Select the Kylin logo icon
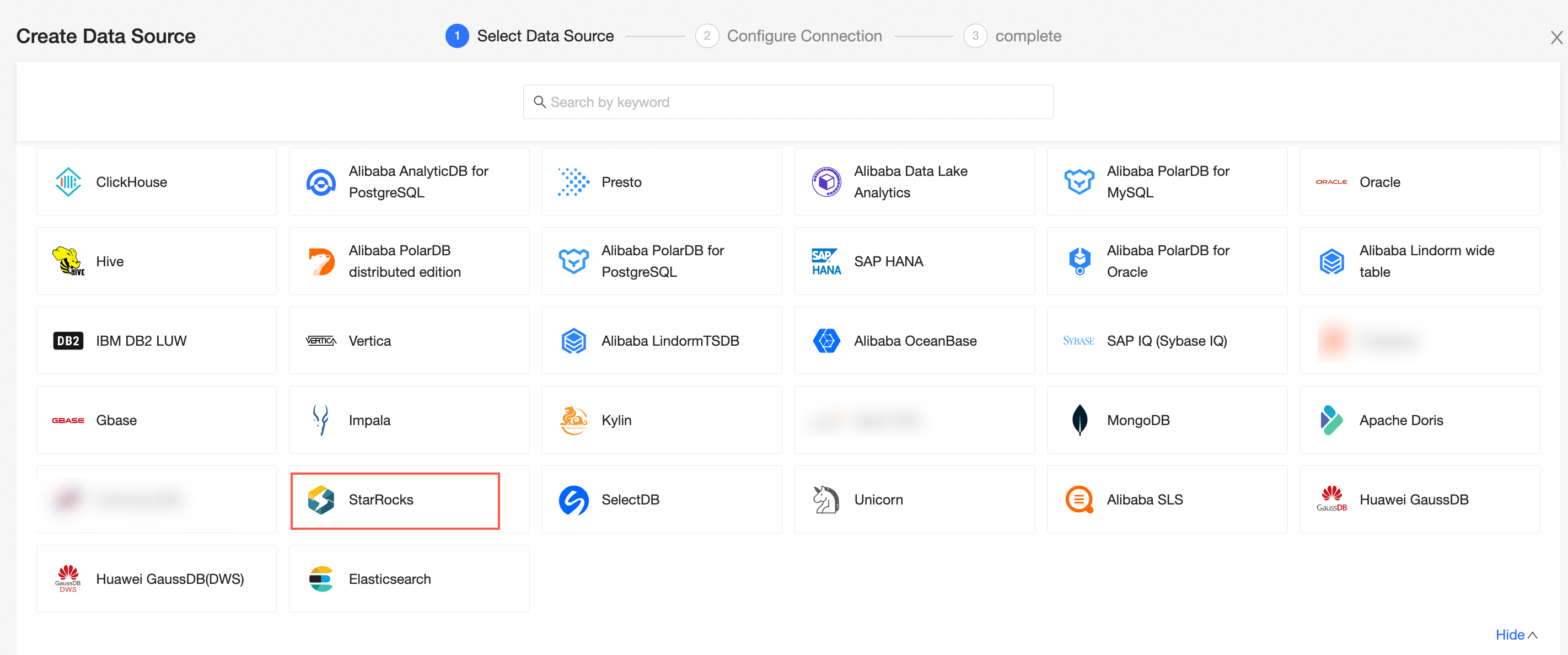Screen dimensions: 1568x655 [573, 420]
